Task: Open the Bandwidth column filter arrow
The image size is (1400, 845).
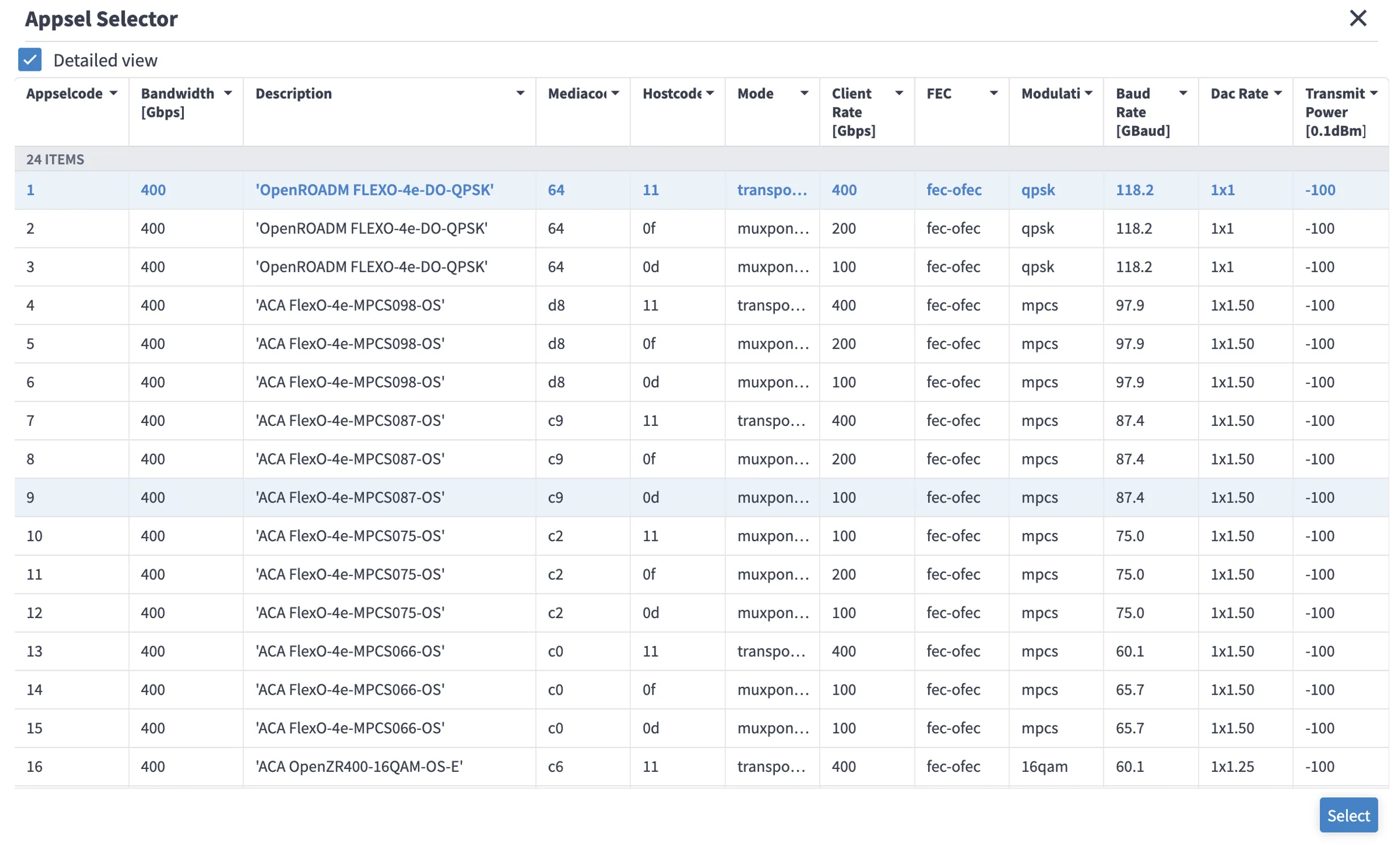Action: [228, 93]
